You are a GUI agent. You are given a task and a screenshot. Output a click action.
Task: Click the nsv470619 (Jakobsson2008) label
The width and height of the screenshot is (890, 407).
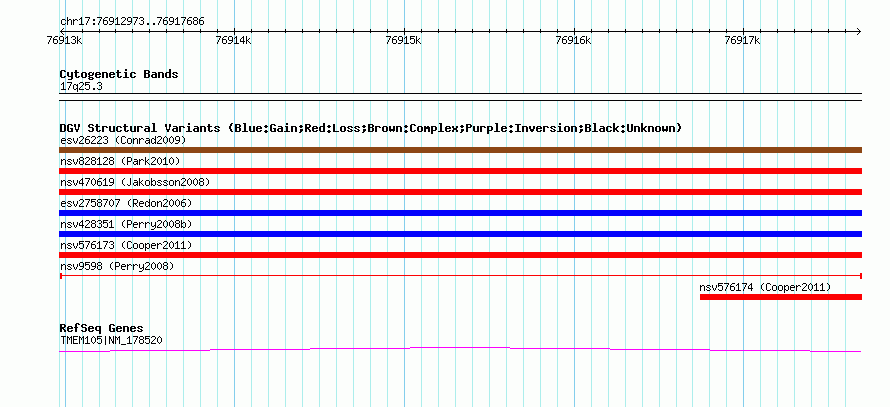pos(135,182)
